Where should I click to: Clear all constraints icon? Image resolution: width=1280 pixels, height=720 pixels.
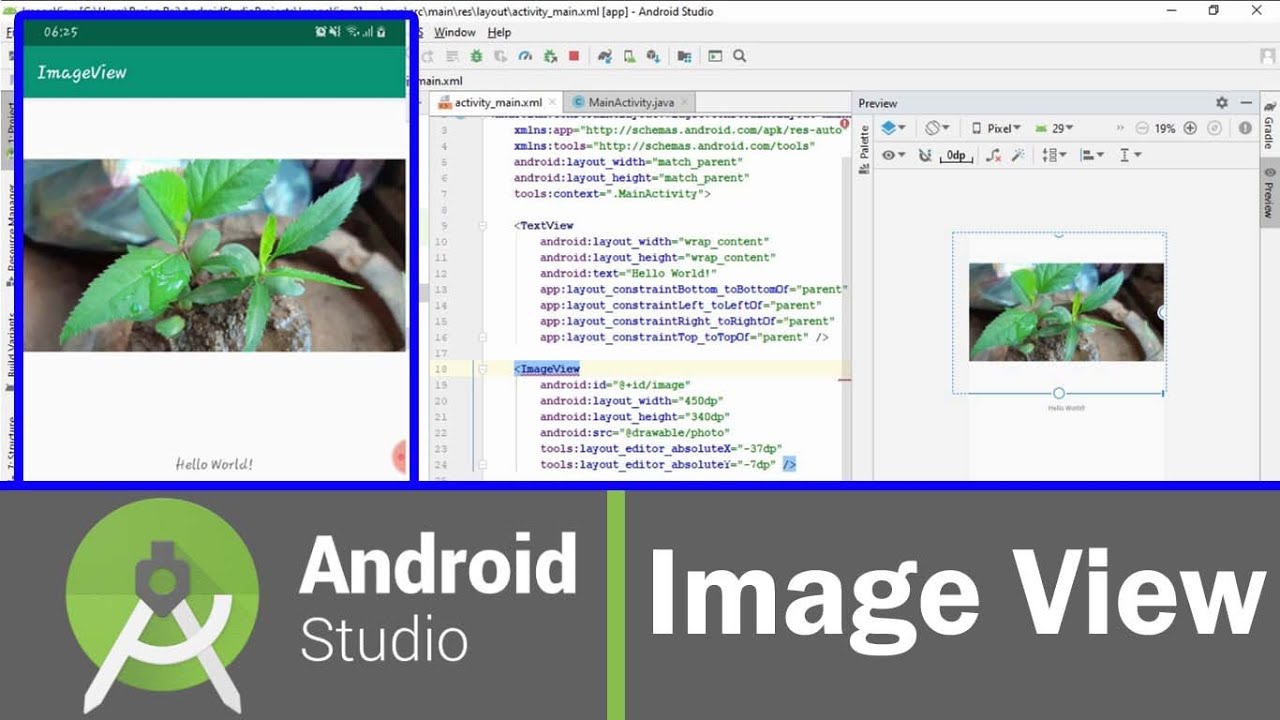point(994,155)
